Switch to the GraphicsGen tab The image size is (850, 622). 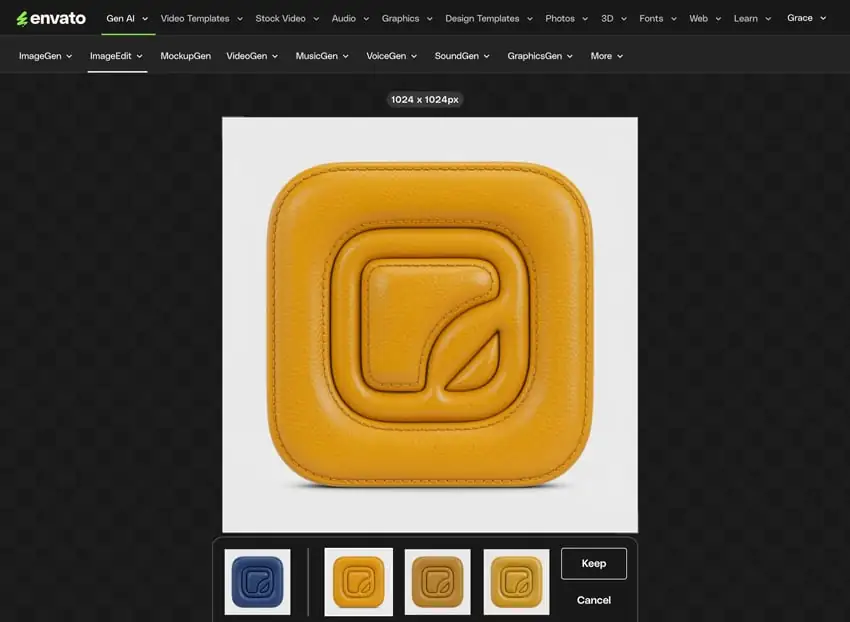click(x=535, y=56)
